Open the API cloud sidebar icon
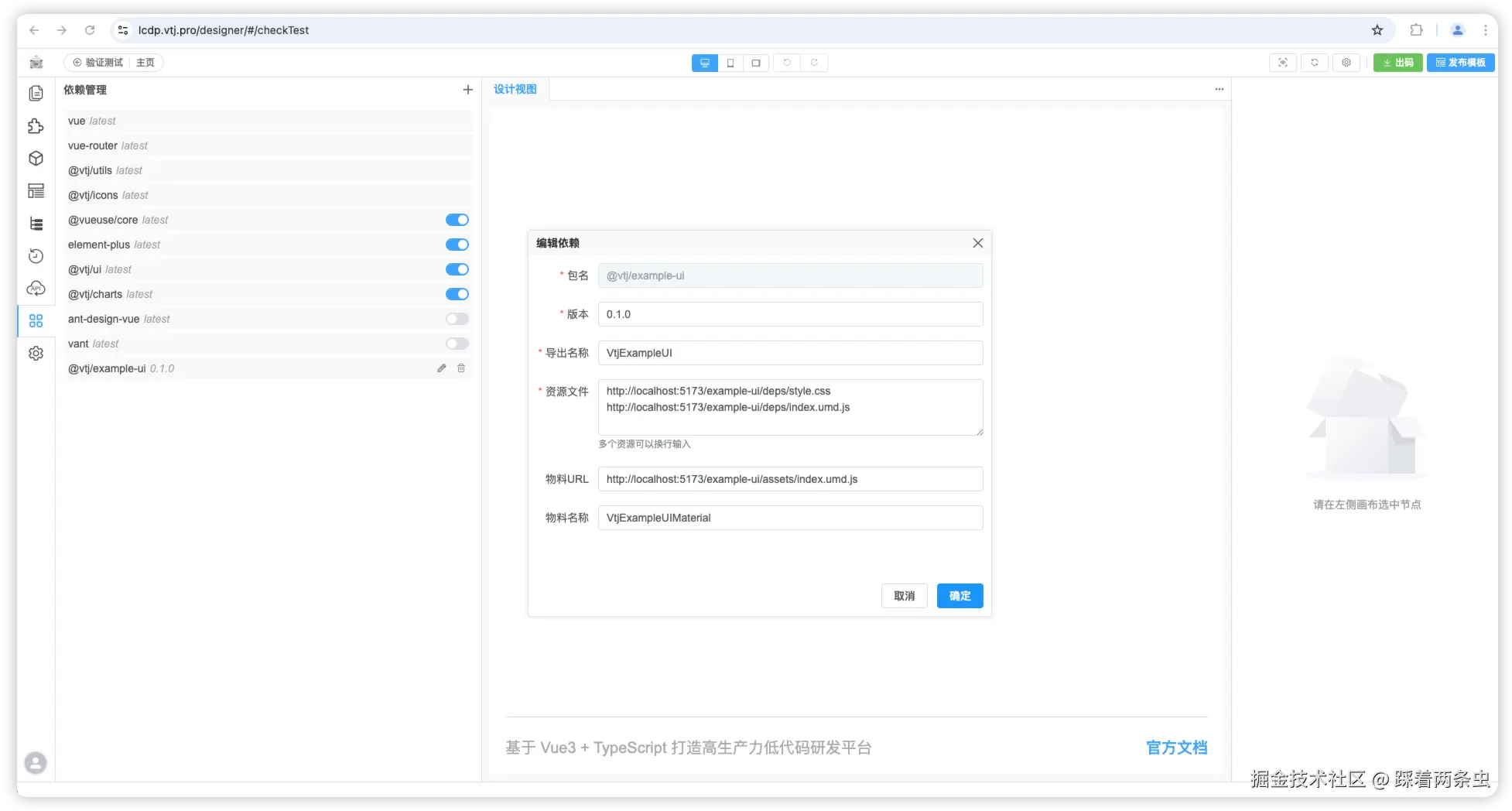The height and width of the screenshot is (811, 1512). (x=36, y=289)
